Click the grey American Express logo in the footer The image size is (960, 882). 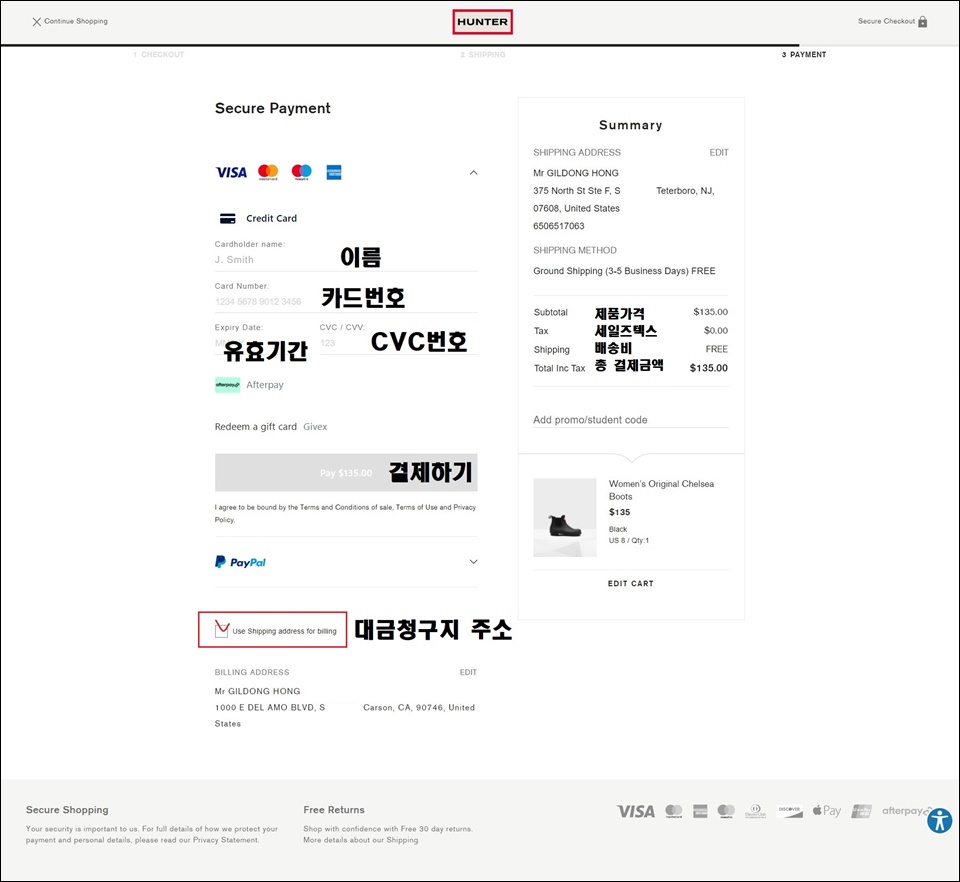(x=700, y=812)
